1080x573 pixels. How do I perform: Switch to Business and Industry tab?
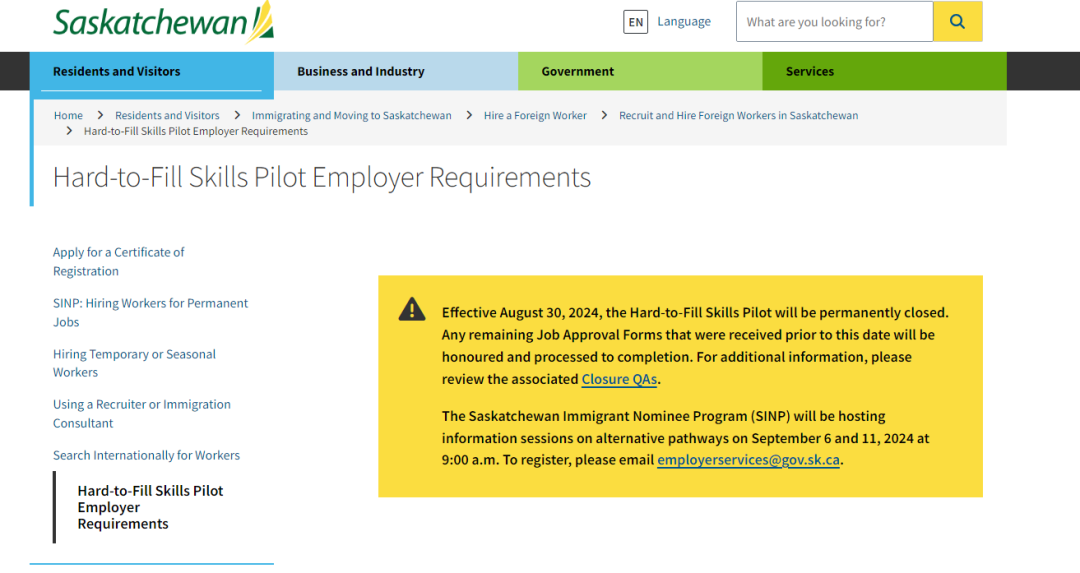click(x=361, y=71)
